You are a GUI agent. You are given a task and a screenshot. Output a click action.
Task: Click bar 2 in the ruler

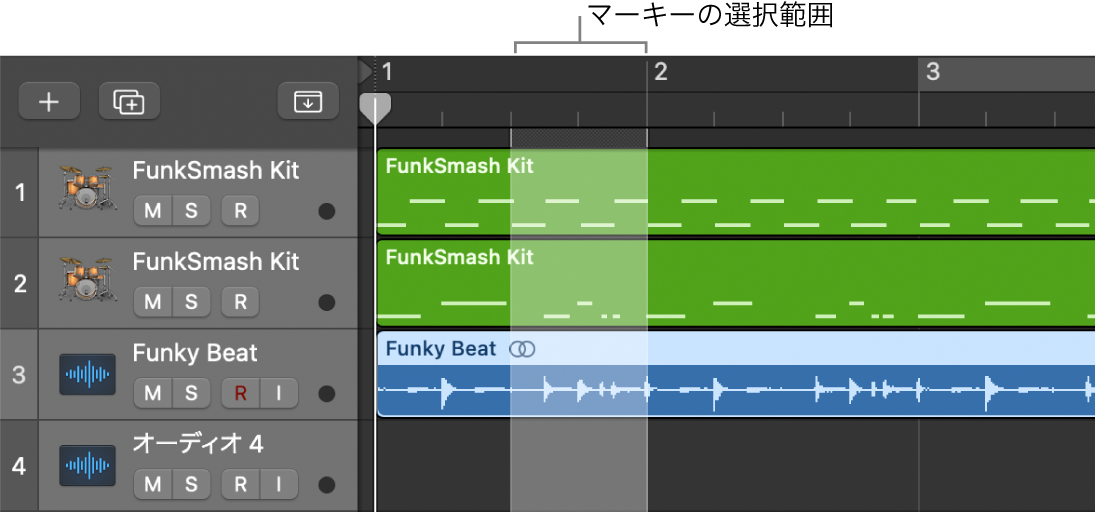pos(661,72)
